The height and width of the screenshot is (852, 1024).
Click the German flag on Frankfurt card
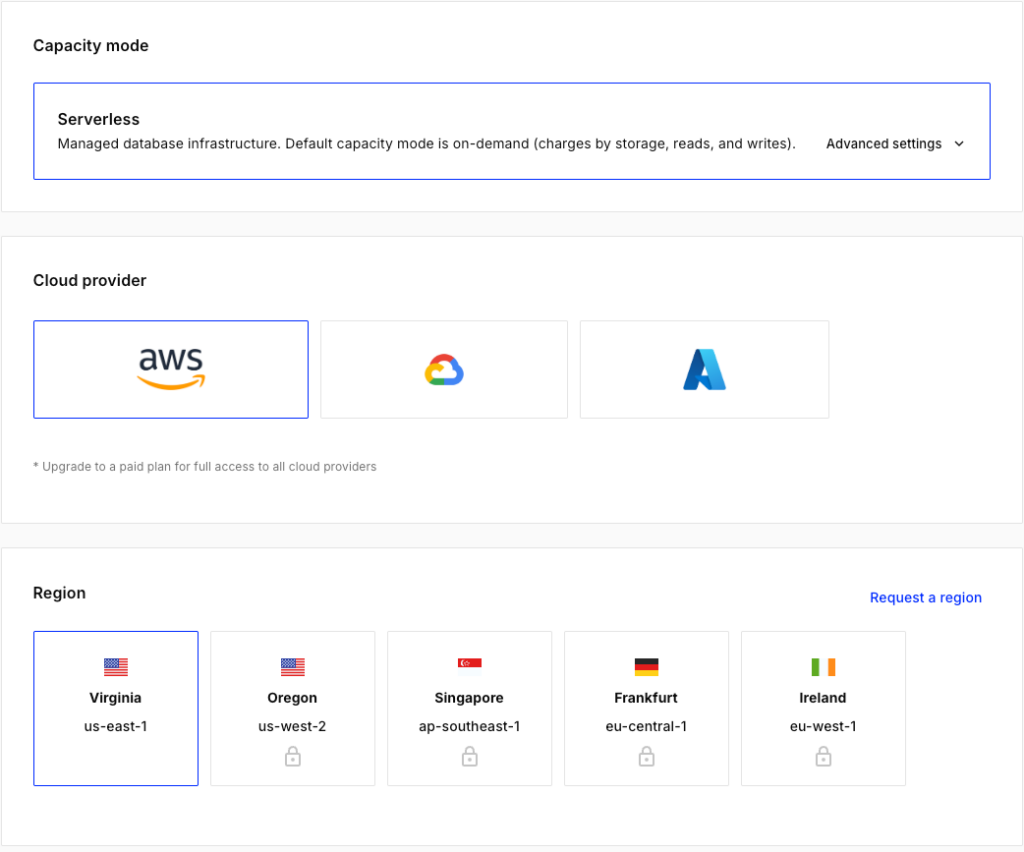coord(647,667)
